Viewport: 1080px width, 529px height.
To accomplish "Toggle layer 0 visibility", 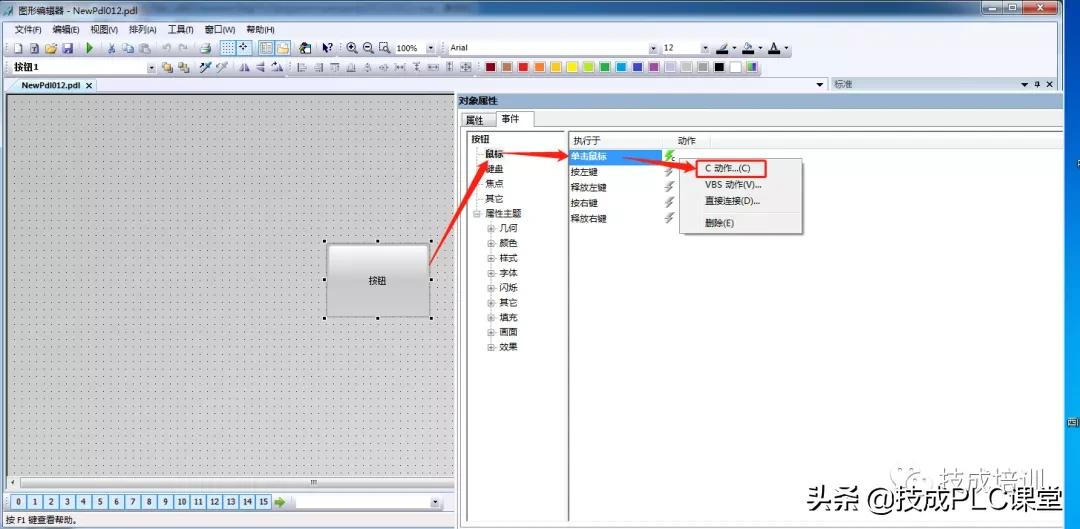I will 19,502.
